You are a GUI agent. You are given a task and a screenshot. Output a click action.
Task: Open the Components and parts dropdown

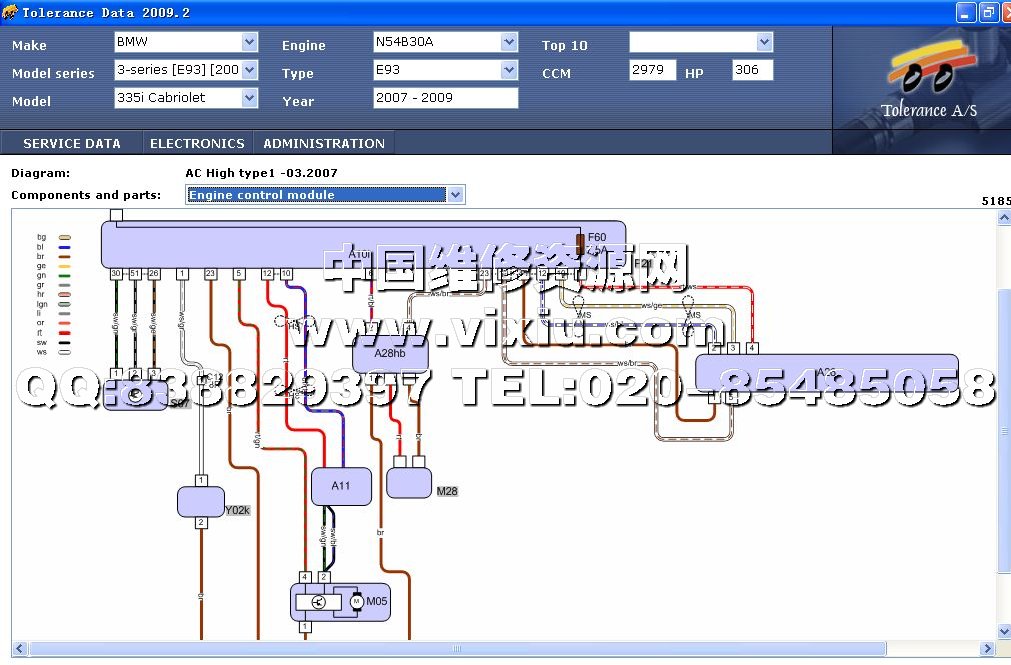pyautogui.click(x=456, y=195)
